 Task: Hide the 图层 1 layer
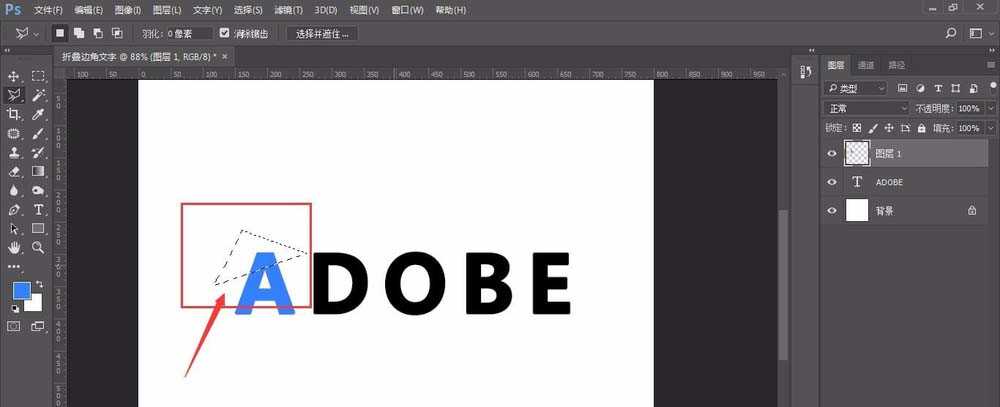point(831,153)
